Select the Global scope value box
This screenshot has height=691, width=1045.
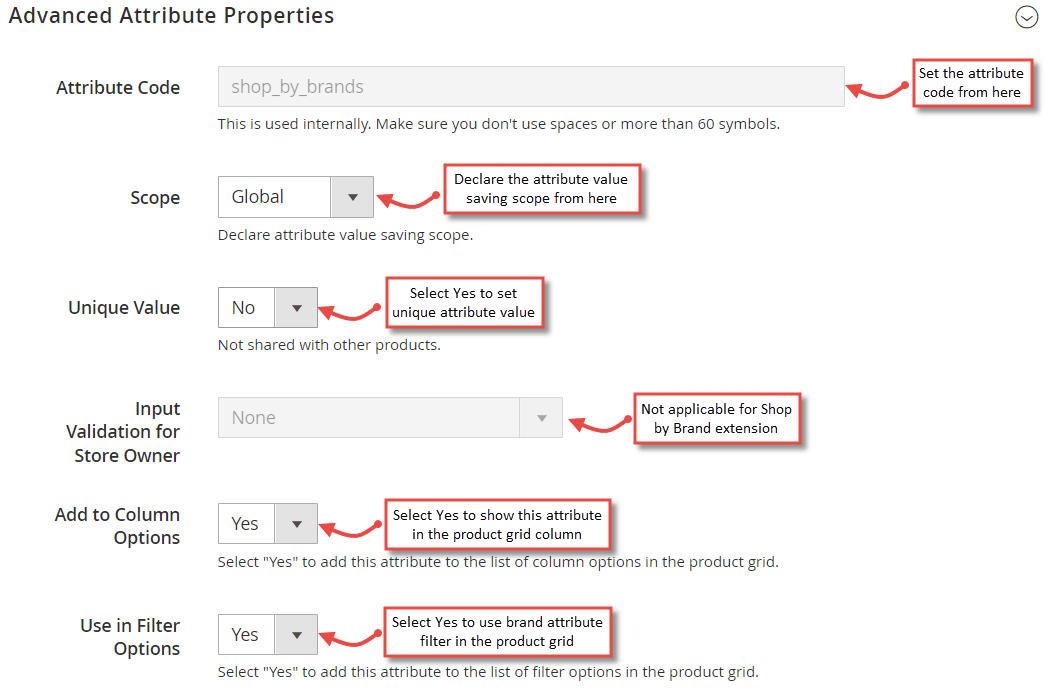(x=274, y=197)
